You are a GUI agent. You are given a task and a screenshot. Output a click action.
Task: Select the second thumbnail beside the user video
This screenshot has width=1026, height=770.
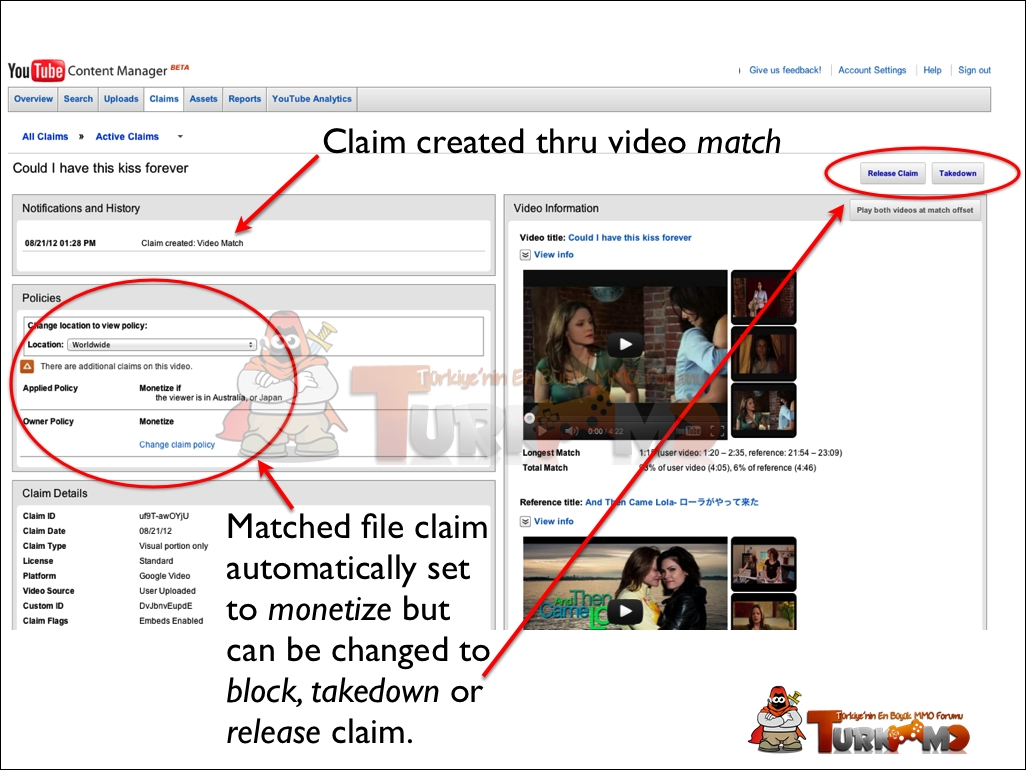point(763,354)
